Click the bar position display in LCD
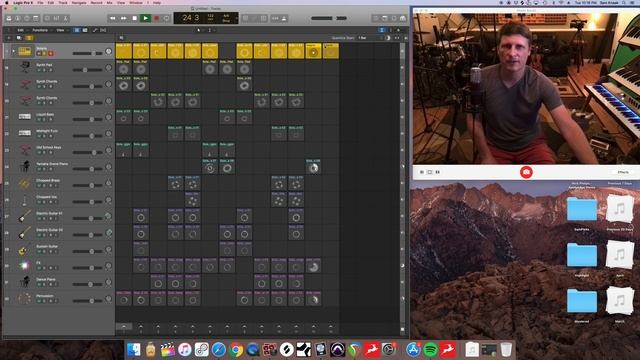Viewport: 640px width, 360px height. coord(191,18)
